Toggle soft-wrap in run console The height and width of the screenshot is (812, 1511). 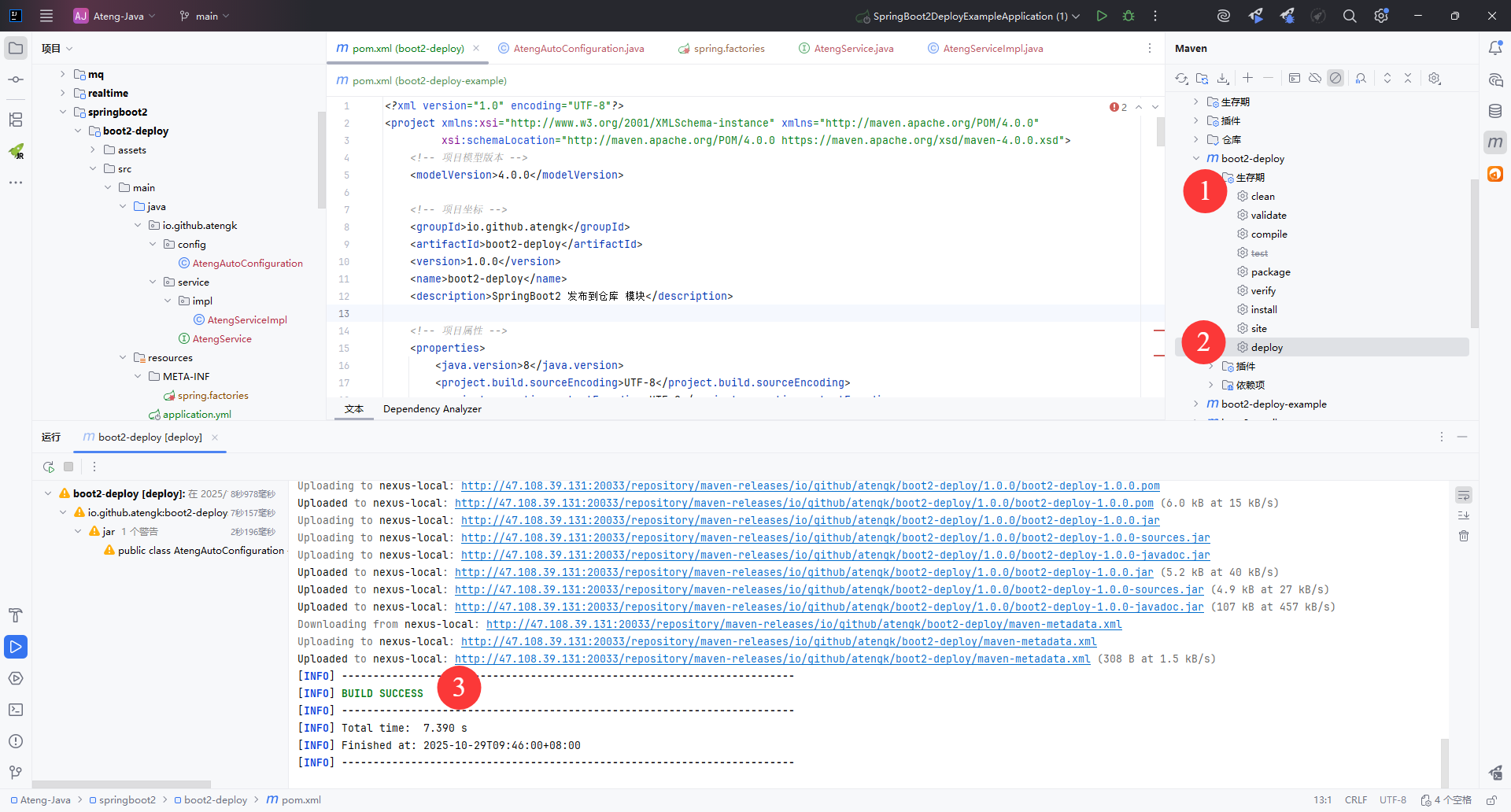pyautogui.click(x=1464, y=495)
